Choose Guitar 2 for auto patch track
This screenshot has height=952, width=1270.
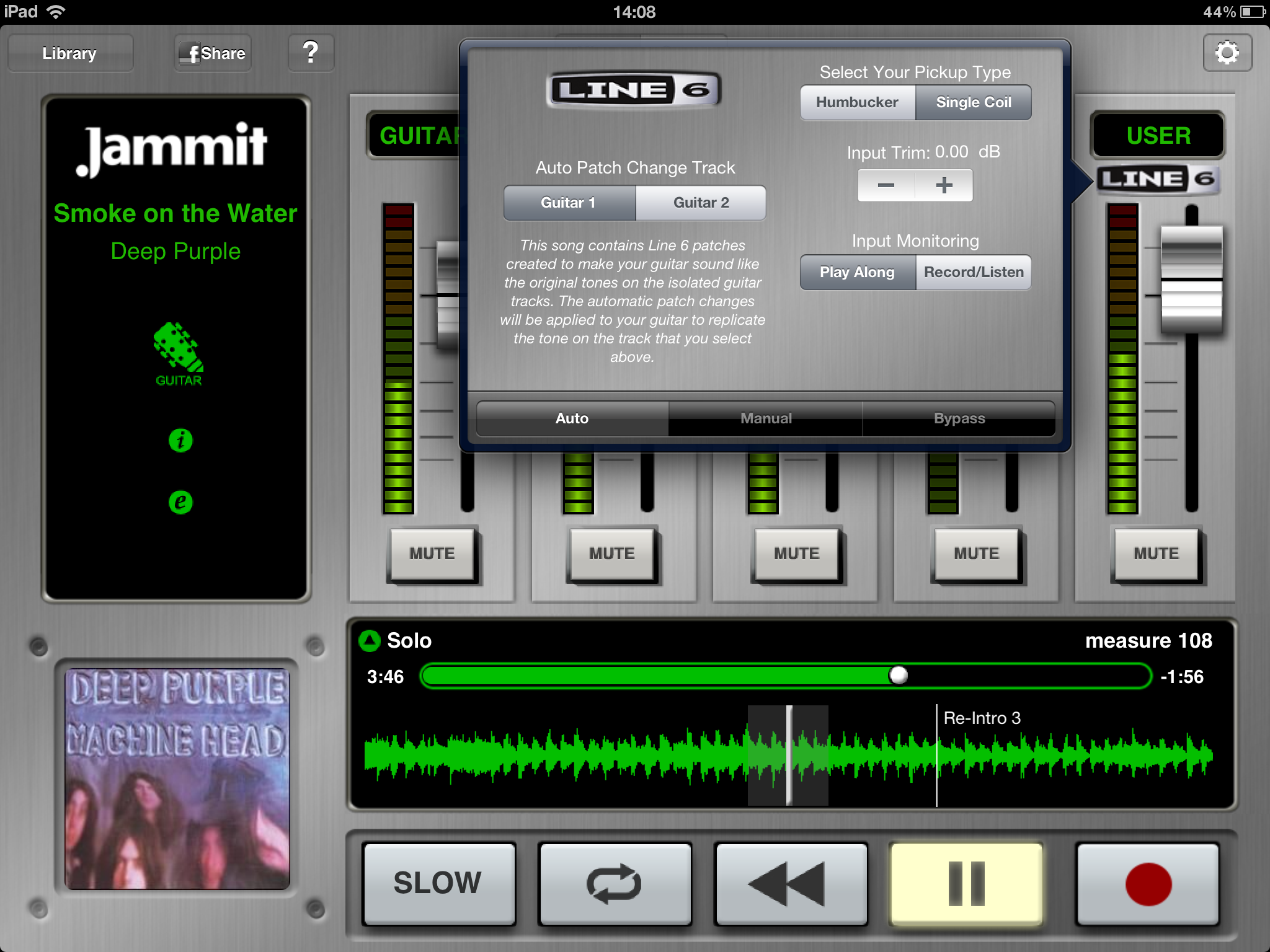click(701, 203)
